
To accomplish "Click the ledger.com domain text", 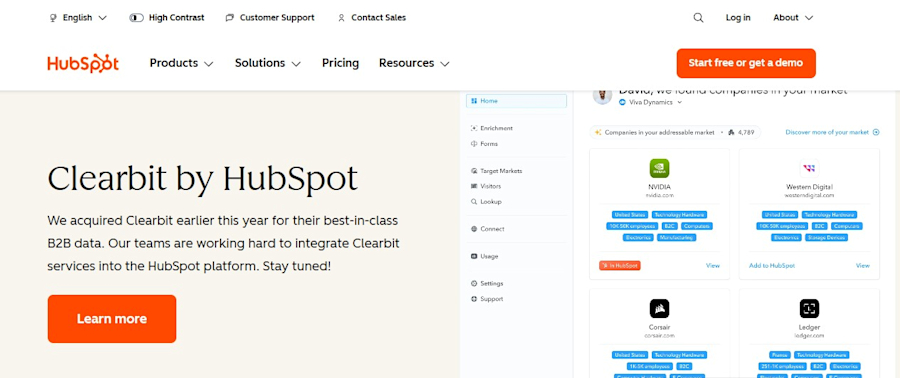I will [x=809, y=336].
